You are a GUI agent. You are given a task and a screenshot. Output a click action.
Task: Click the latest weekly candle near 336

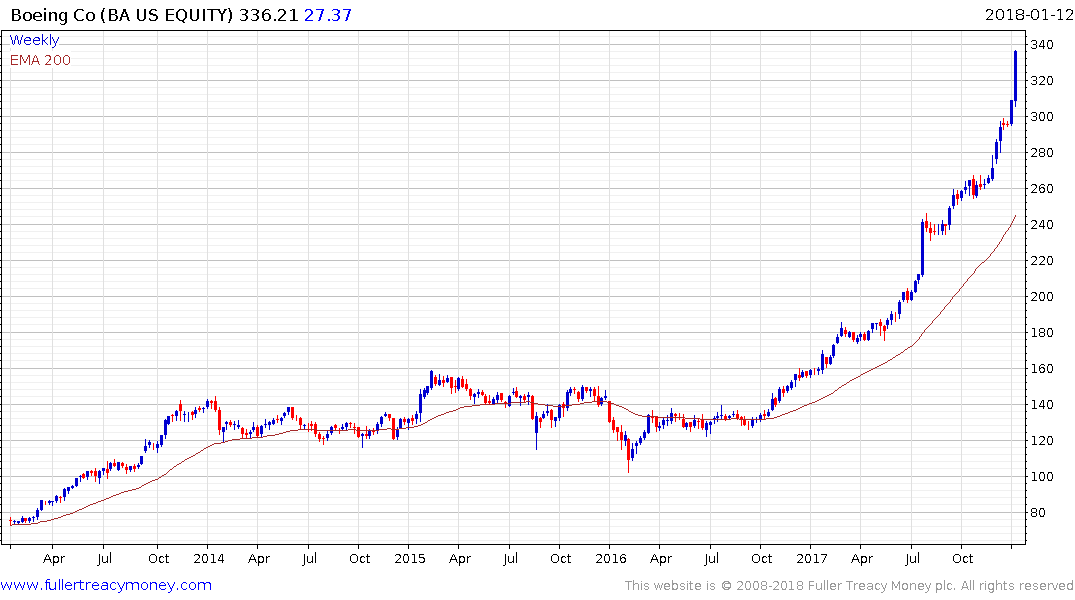pyautogui.click(x=1015, y=76)
